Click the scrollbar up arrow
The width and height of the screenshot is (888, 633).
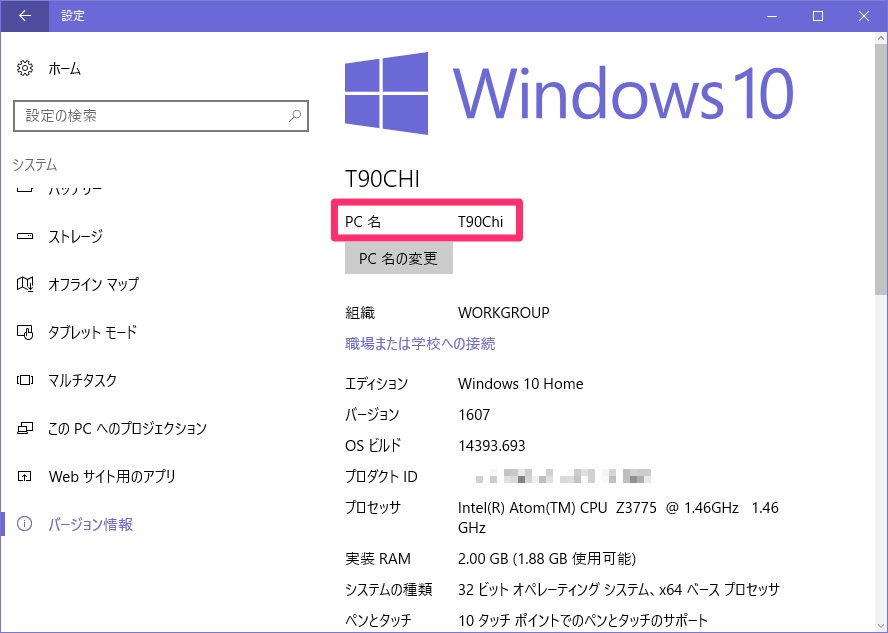pos(881,39)
